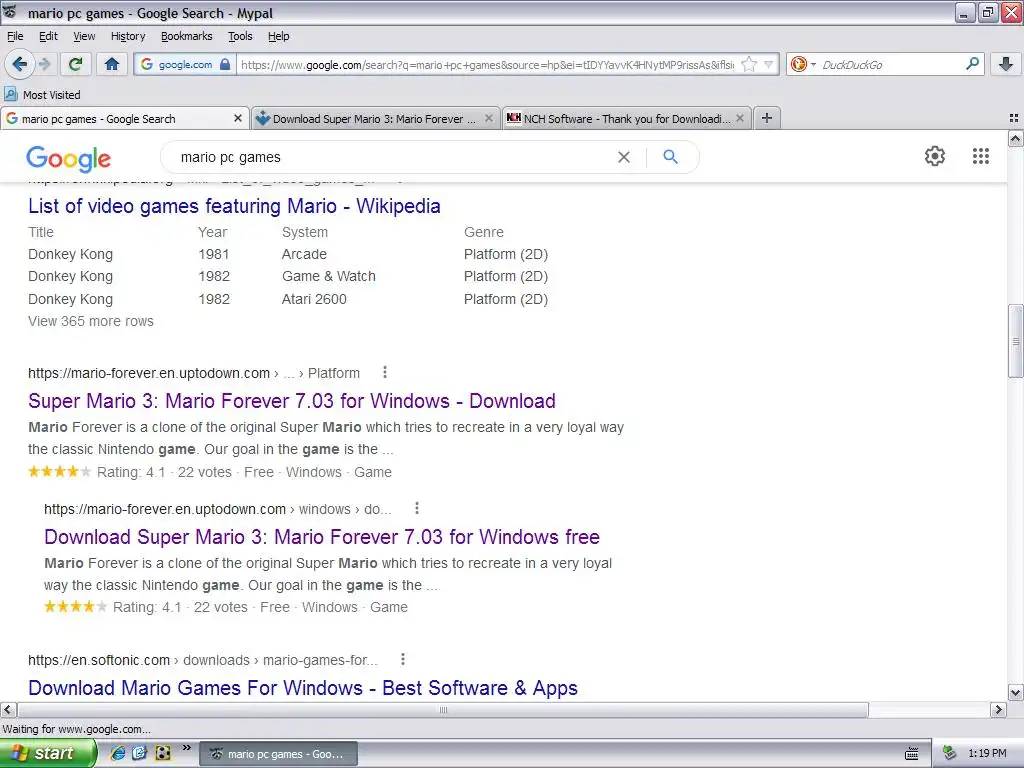Go back with the browser Back arrow
Image resolution: width=1024 pixels, height=768 pixels.
click(x=20, y=64)
